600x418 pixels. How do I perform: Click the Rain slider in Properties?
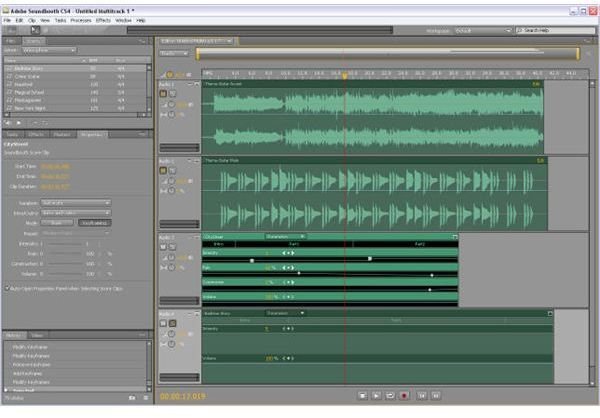(64, 254)
